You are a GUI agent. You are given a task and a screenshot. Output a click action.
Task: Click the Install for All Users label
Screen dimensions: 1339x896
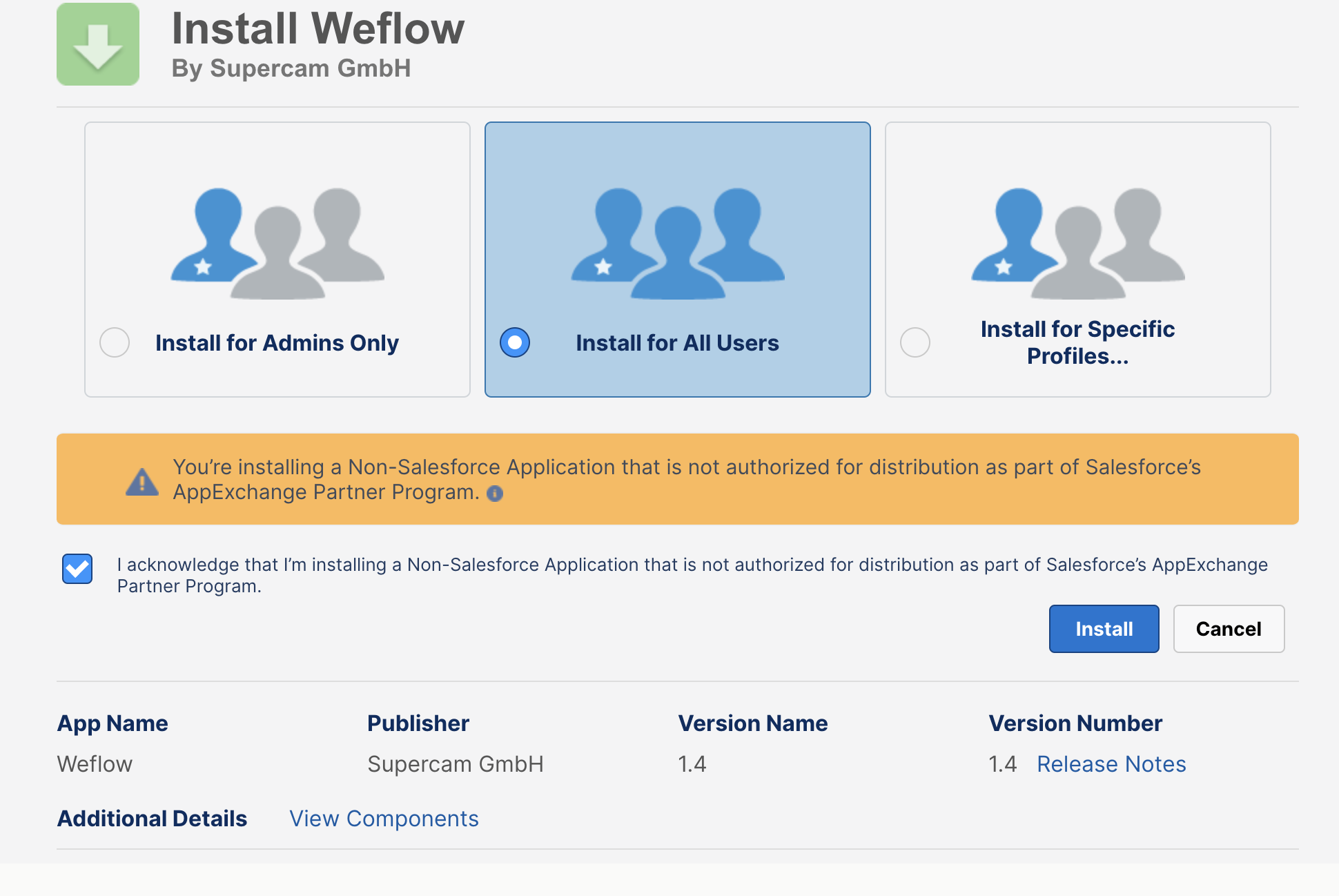tap(678, 343)
